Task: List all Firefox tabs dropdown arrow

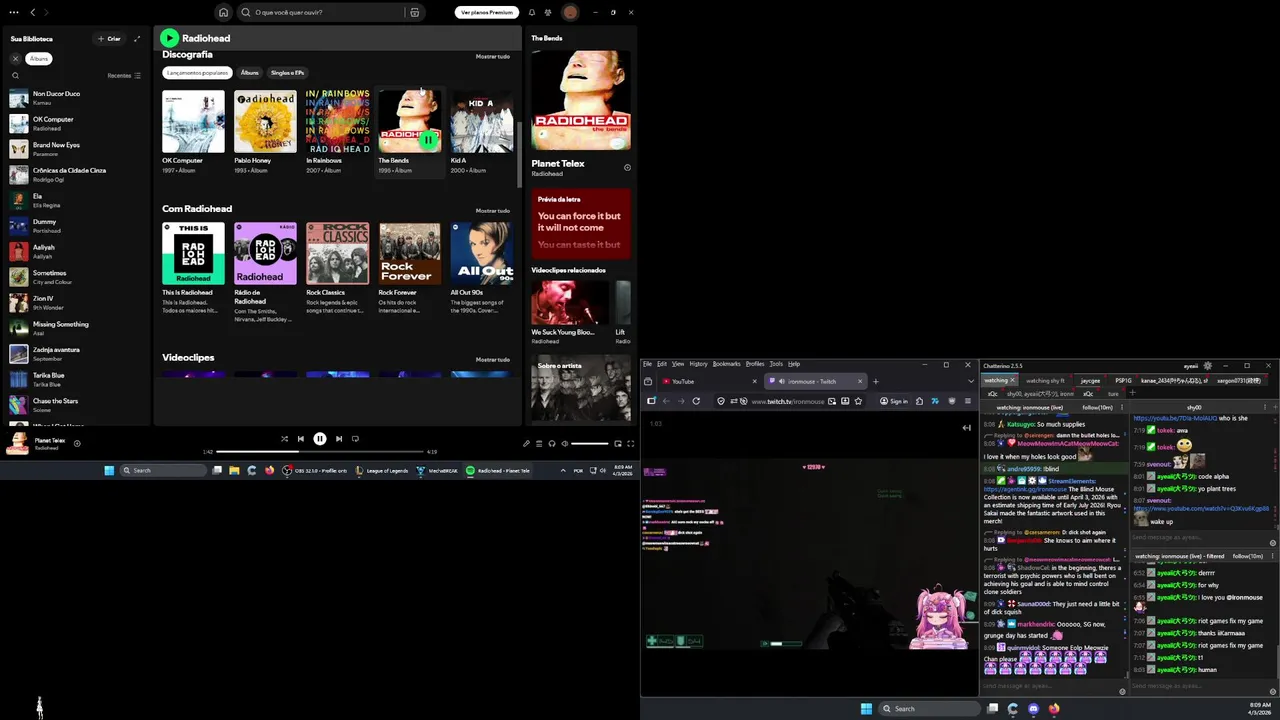Action: 970,381
